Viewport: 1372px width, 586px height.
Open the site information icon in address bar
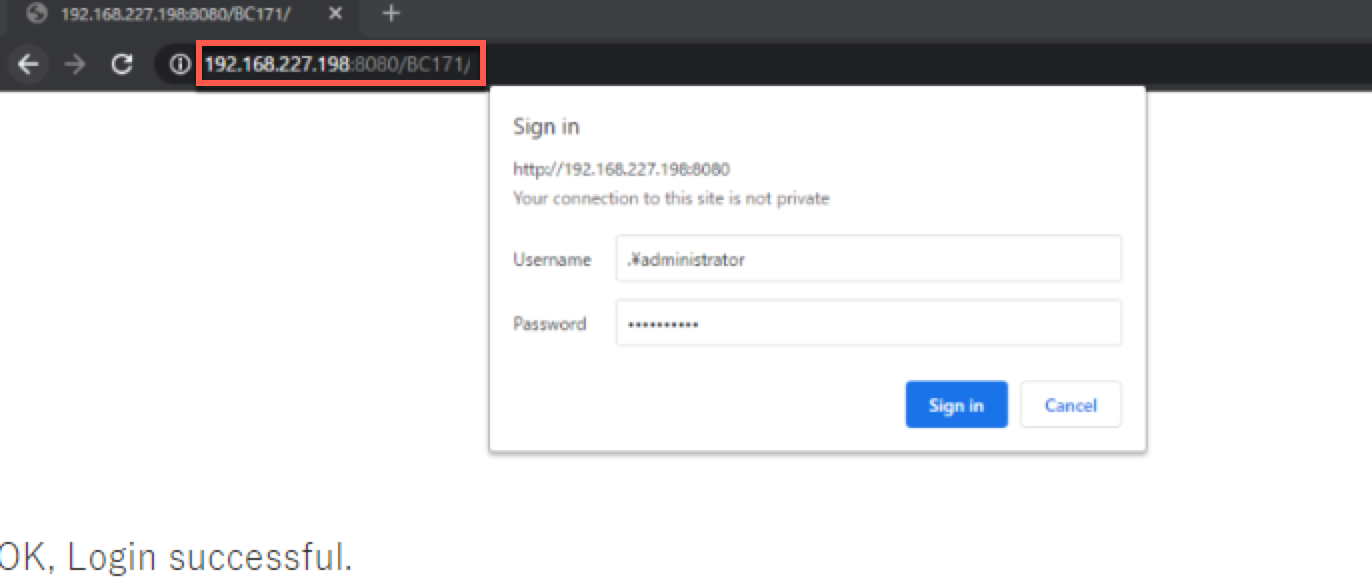(x=179, y=65)
